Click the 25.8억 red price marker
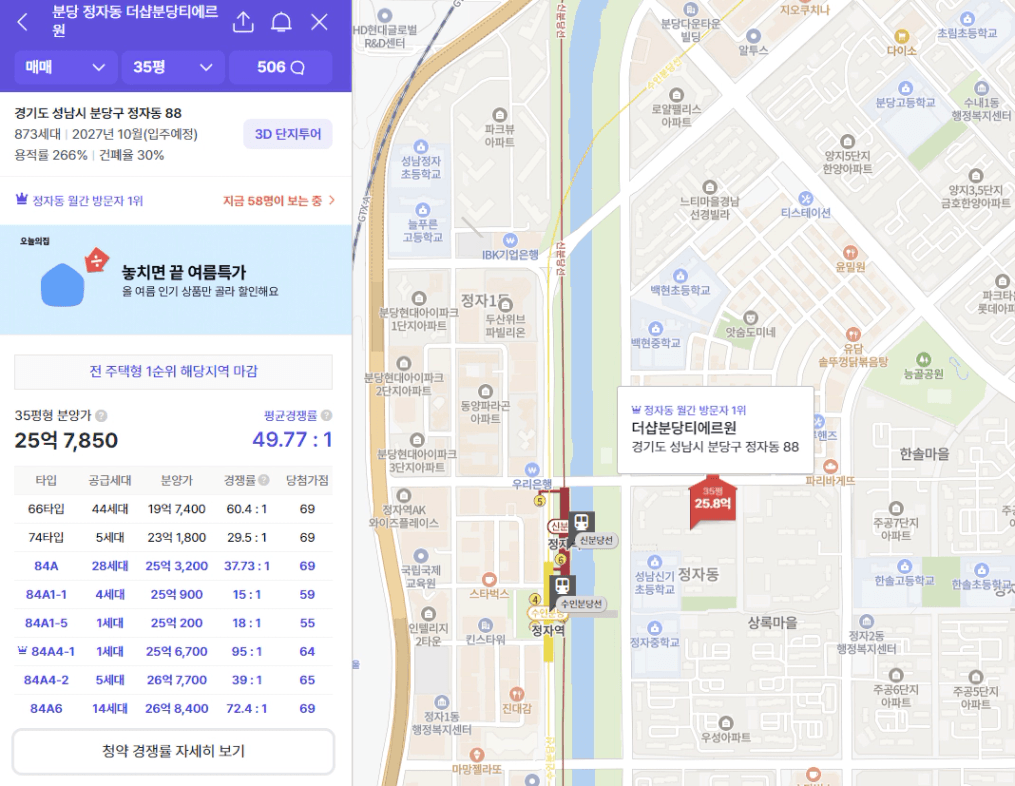 (712, 500)
